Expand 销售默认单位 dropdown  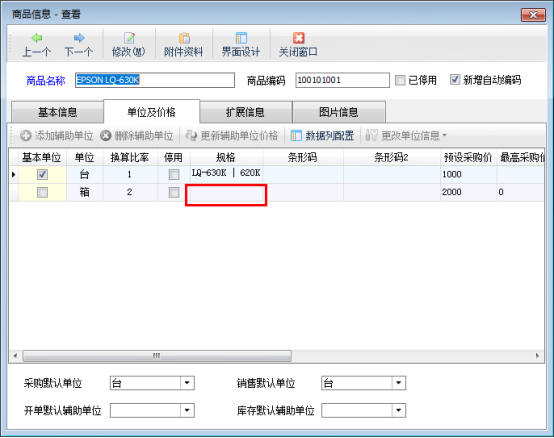coord(399,383)
